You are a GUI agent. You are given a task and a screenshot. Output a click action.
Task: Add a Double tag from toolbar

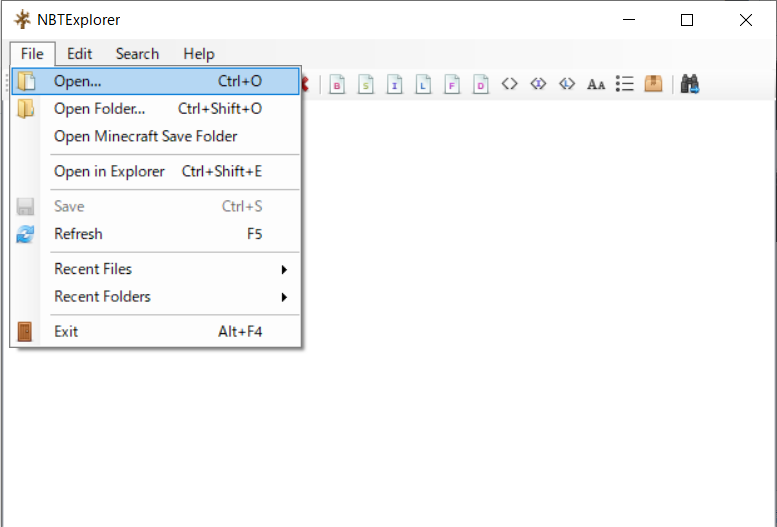(x=481, y=84)
